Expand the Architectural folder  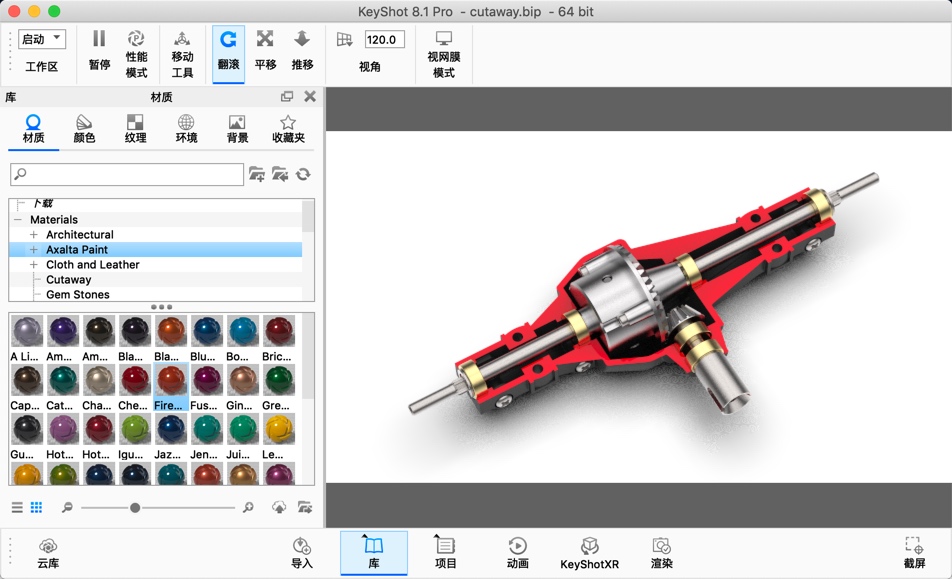pyautogui.click(x=34, y=234)
